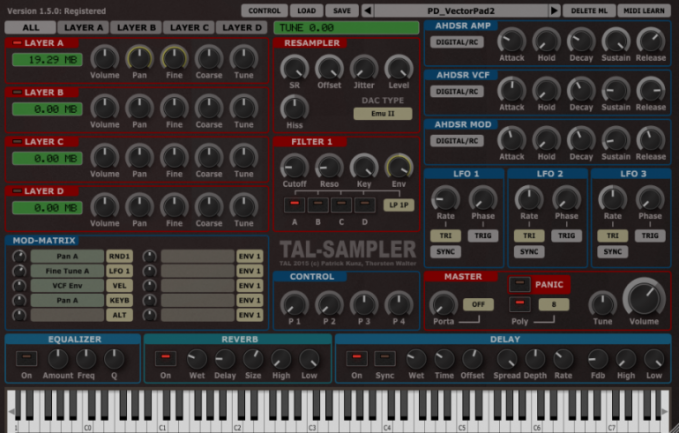Click the Filter 1 Cutoff knob
This screenshot has height=433, width=679.
pos(294,167)
